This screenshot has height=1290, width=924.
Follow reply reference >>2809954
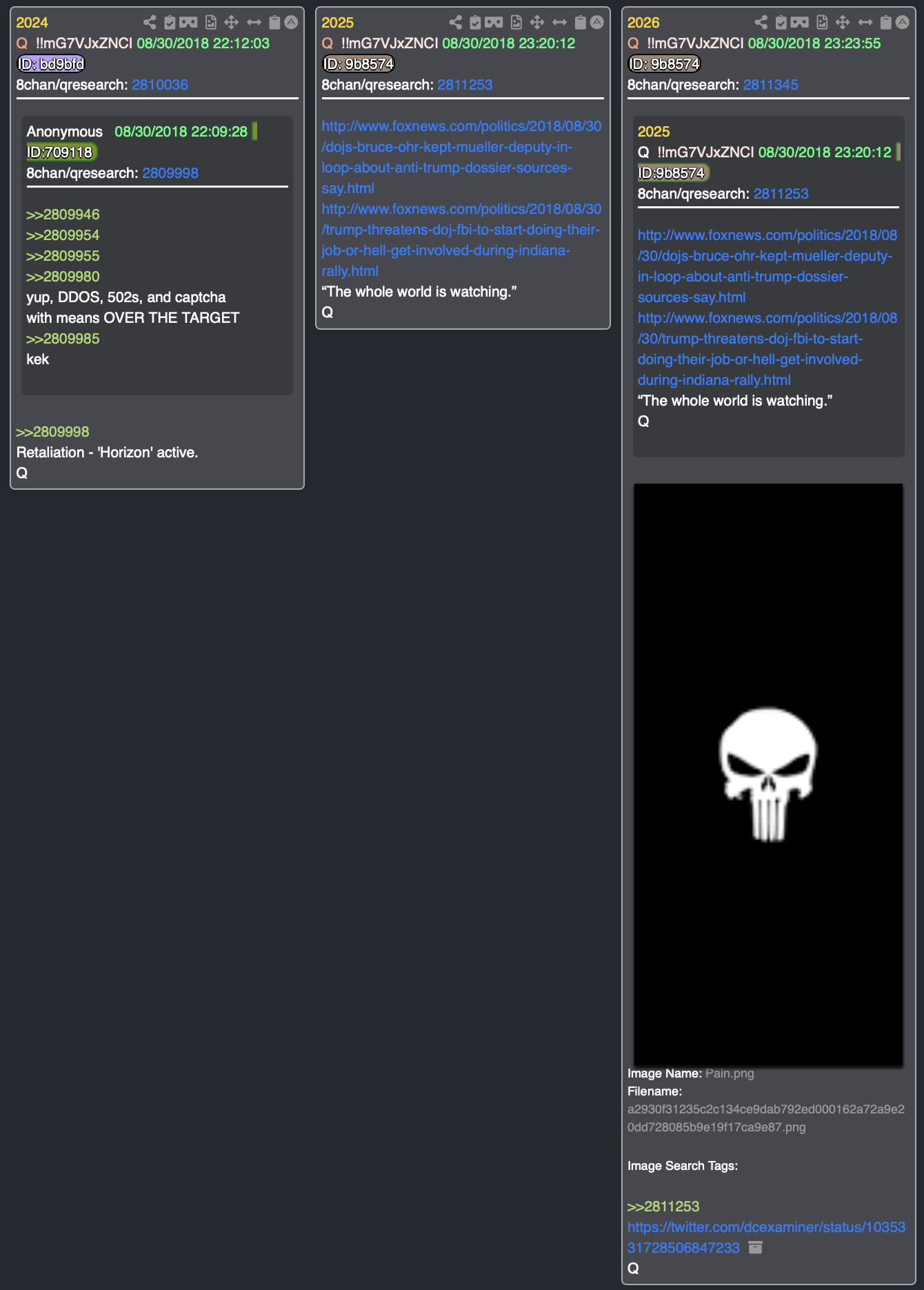[63, 235]
